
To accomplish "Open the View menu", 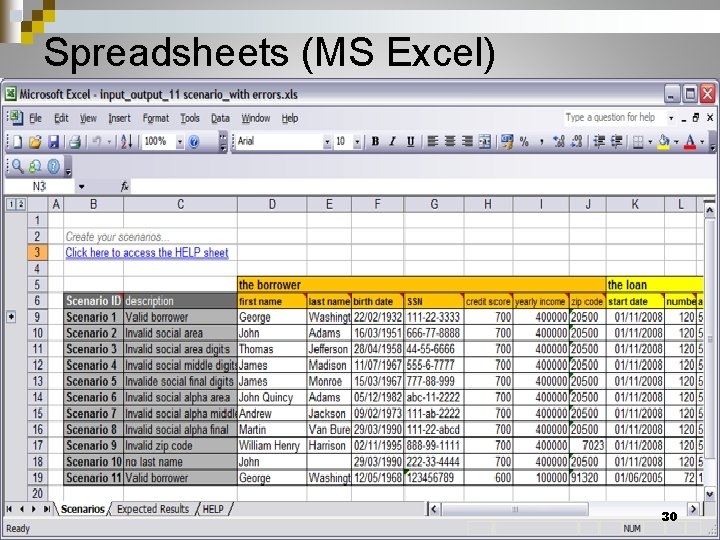I will click(88, 118).
